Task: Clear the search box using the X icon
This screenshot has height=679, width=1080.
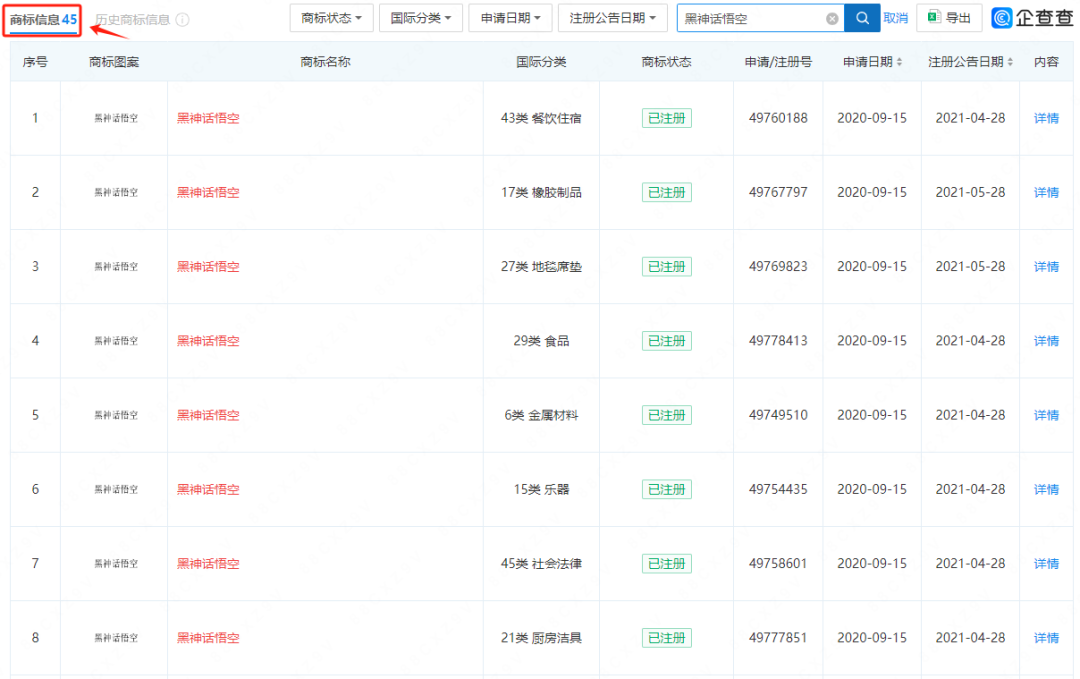Action: pyautogui.click(x=831, y=18)
